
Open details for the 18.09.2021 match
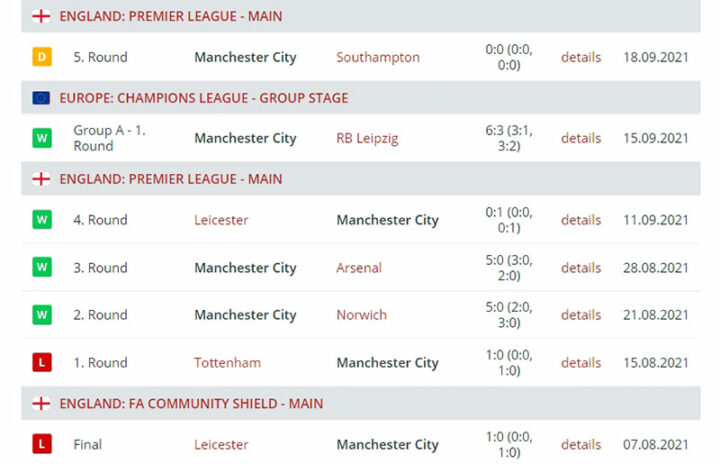click(x=581, y=57)
